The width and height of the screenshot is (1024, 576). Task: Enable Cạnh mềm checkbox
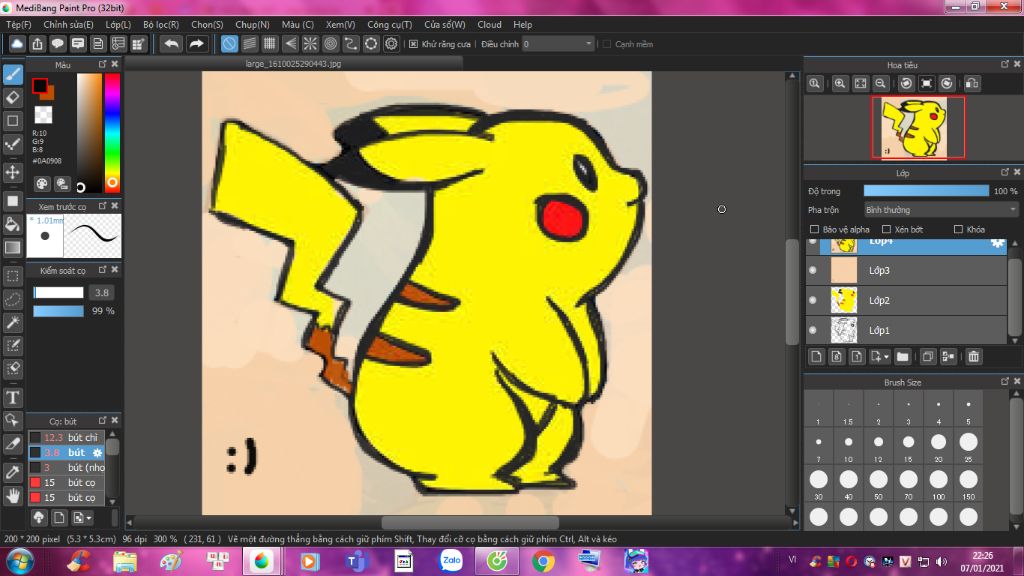[607, 44]
